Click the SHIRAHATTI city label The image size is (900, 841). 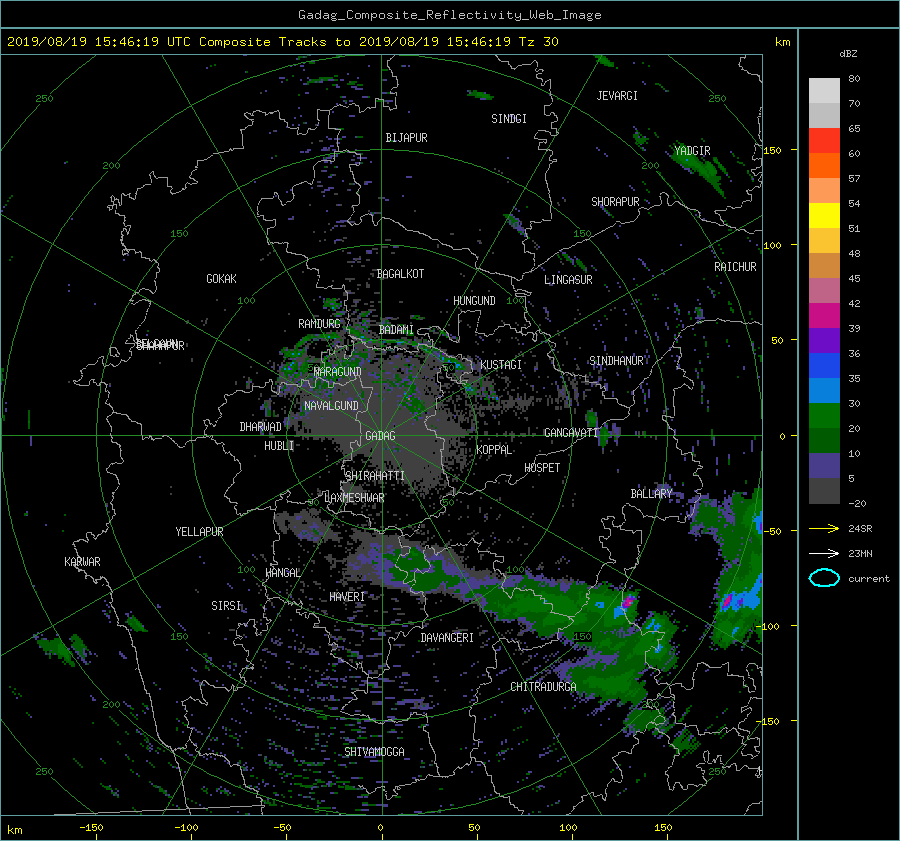pos(375,476)
